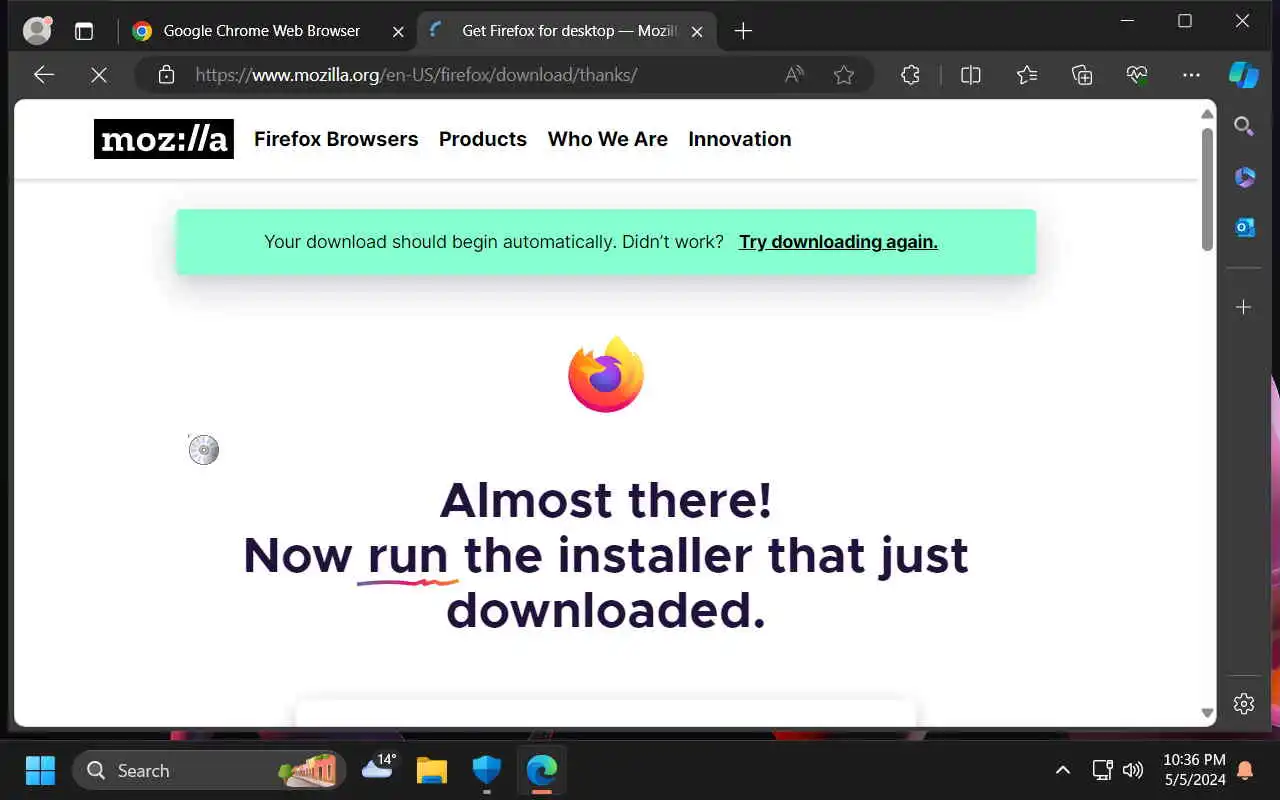Switch to Google Chrome Web Browser tab
The height and width of the screenshot is (800, 1280).
click(262, 31)
